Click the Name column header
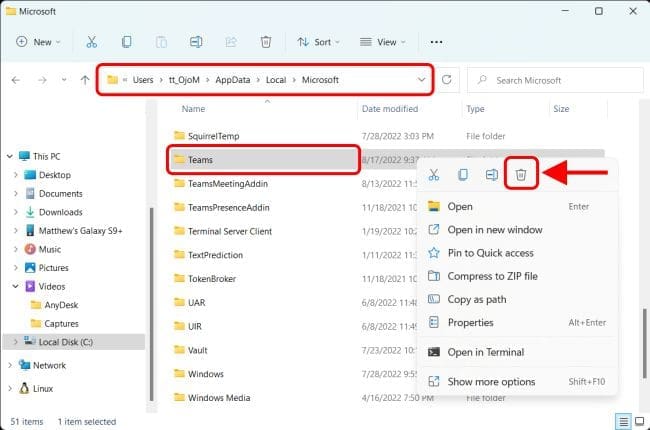 194,108
